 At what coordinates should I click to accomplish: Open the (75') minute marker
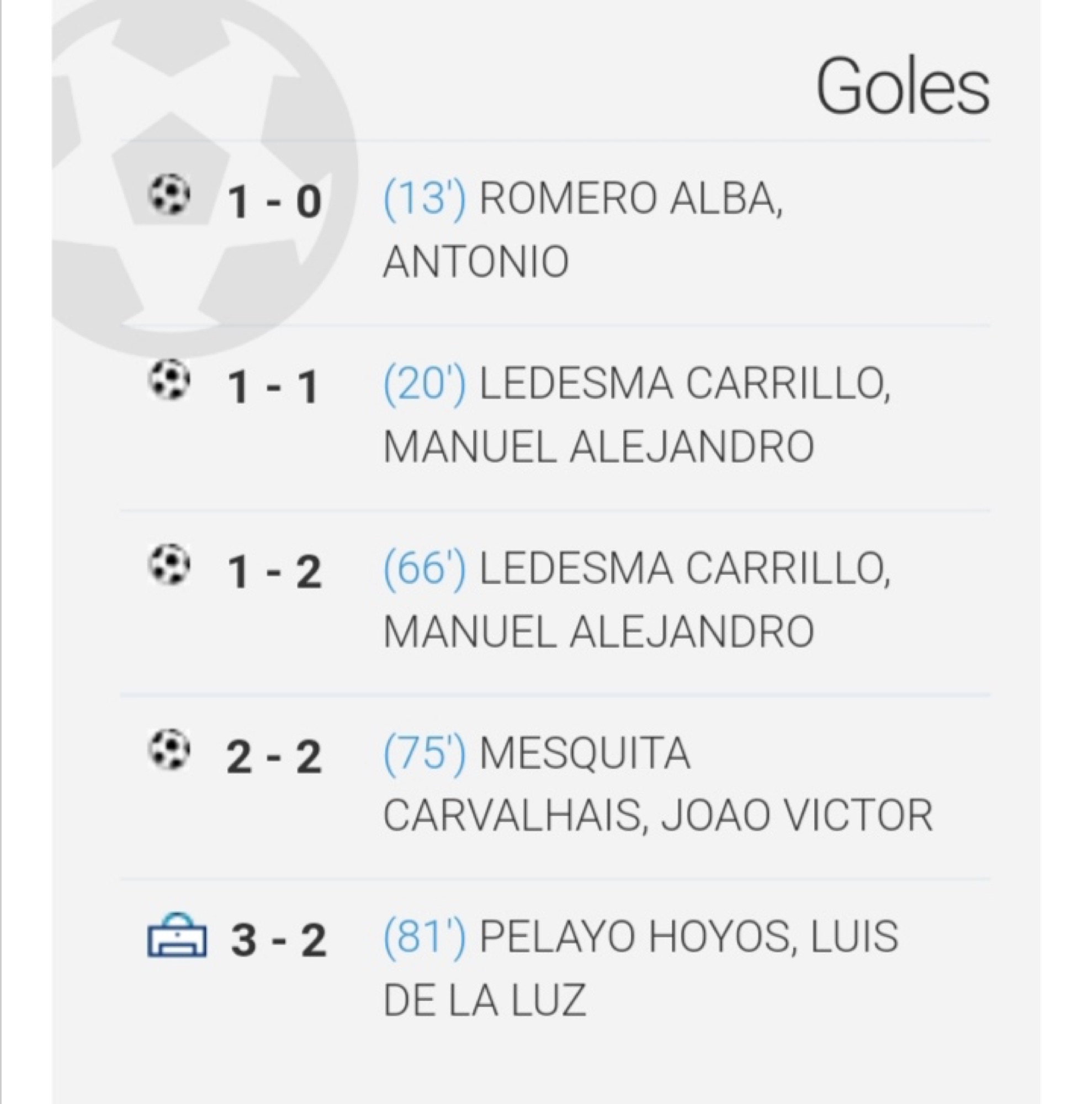click(x=425, y=753)
